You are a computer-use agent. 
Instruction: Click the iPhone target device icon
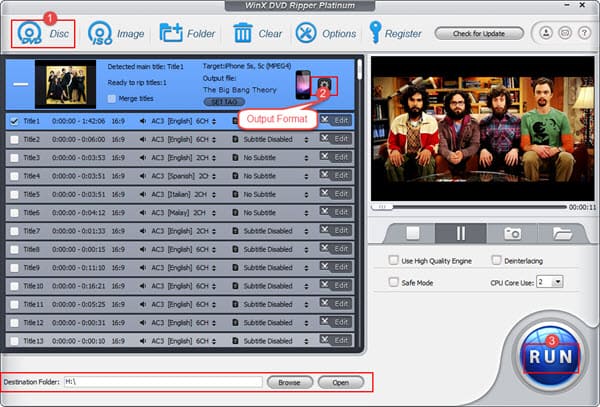(303, 85)
